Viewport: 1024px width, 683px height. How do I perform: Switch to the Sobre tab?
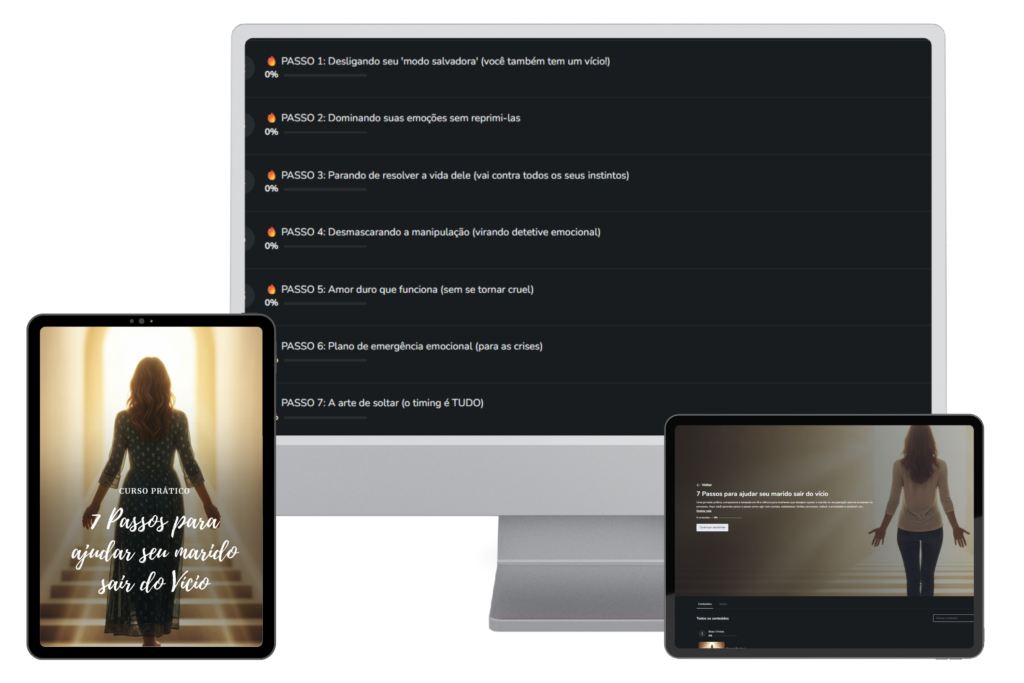coord(723,604)
